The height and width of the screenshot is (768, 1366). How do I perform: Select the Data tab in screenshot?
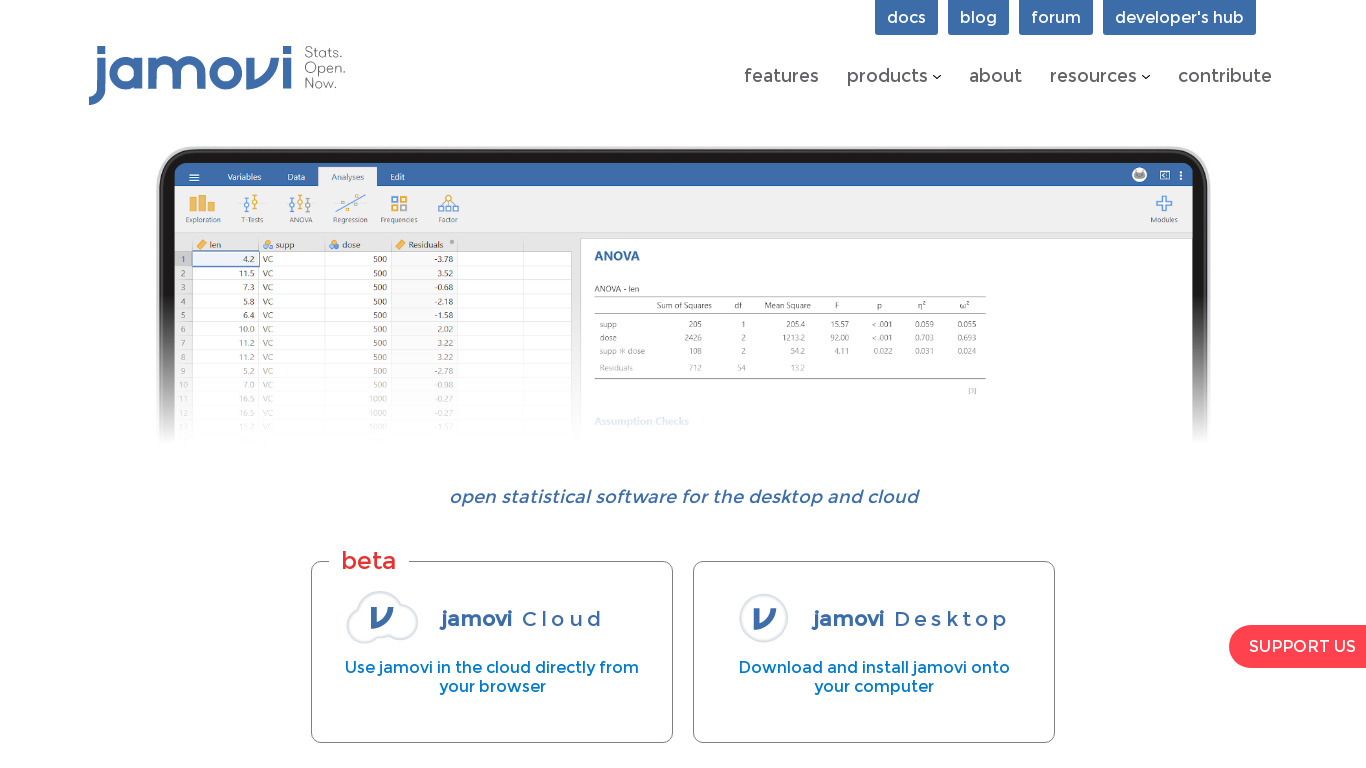point(296,177)
